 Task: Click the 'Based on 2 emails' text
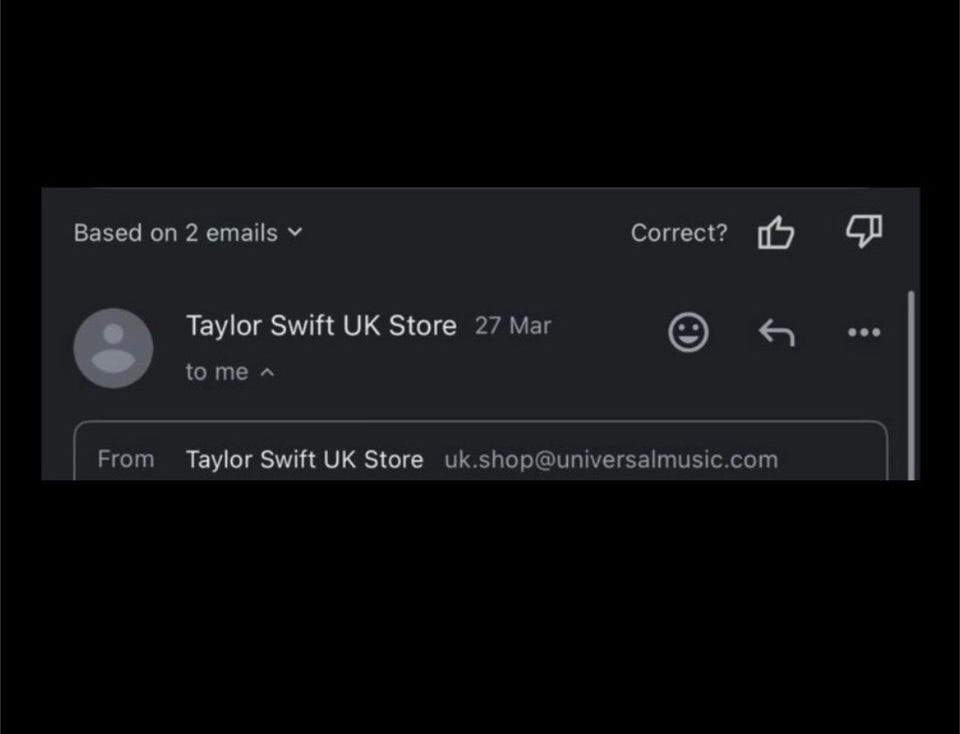coord(175,233)
